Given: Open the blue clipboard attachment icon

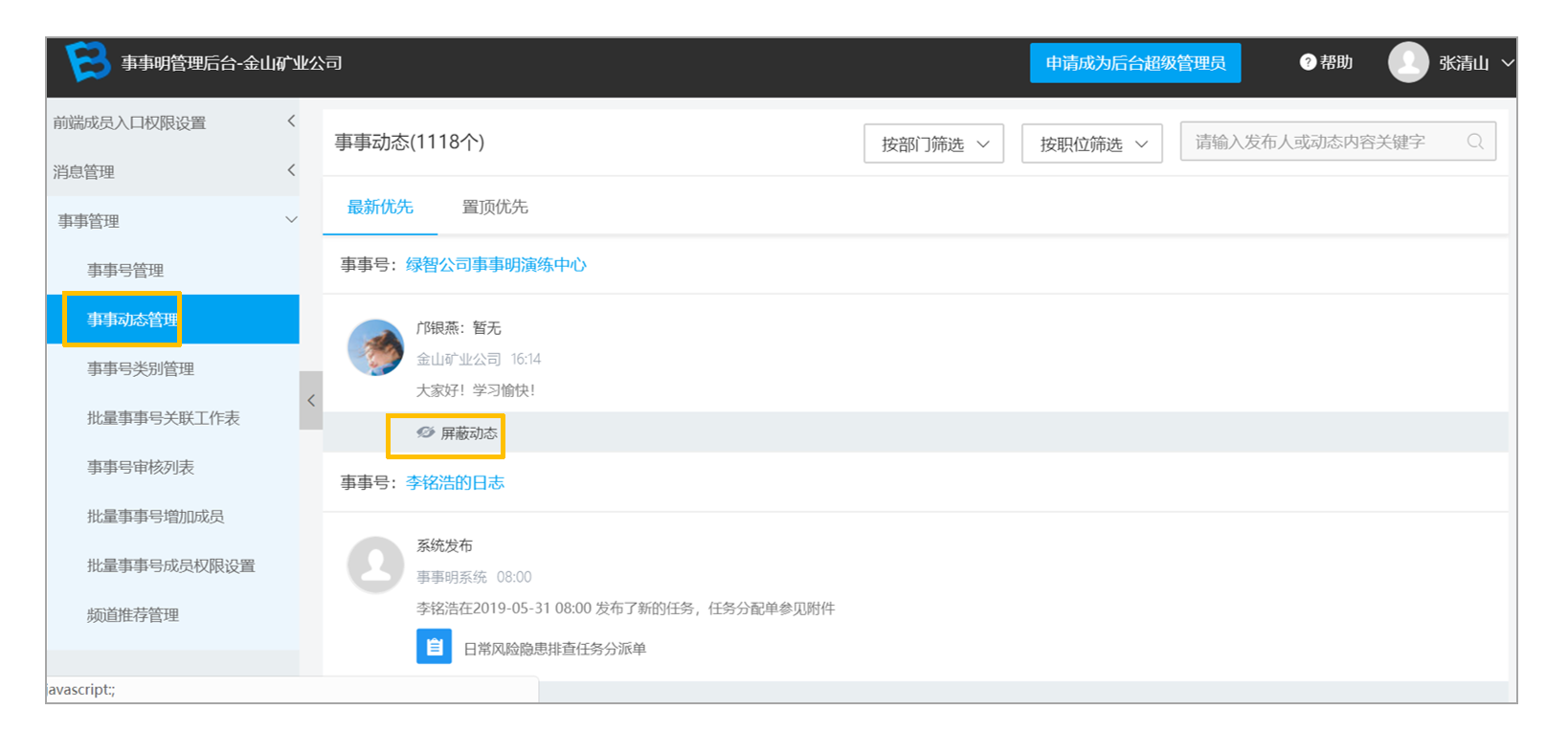Looking at the screenshot, I should click(434, 647).
